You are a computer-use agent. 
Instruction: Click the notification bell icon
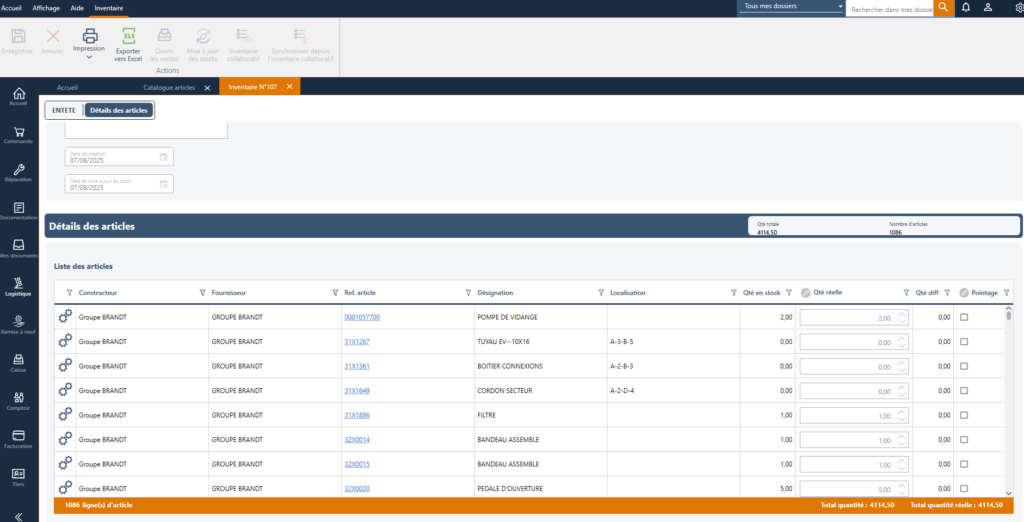point(966,7)
